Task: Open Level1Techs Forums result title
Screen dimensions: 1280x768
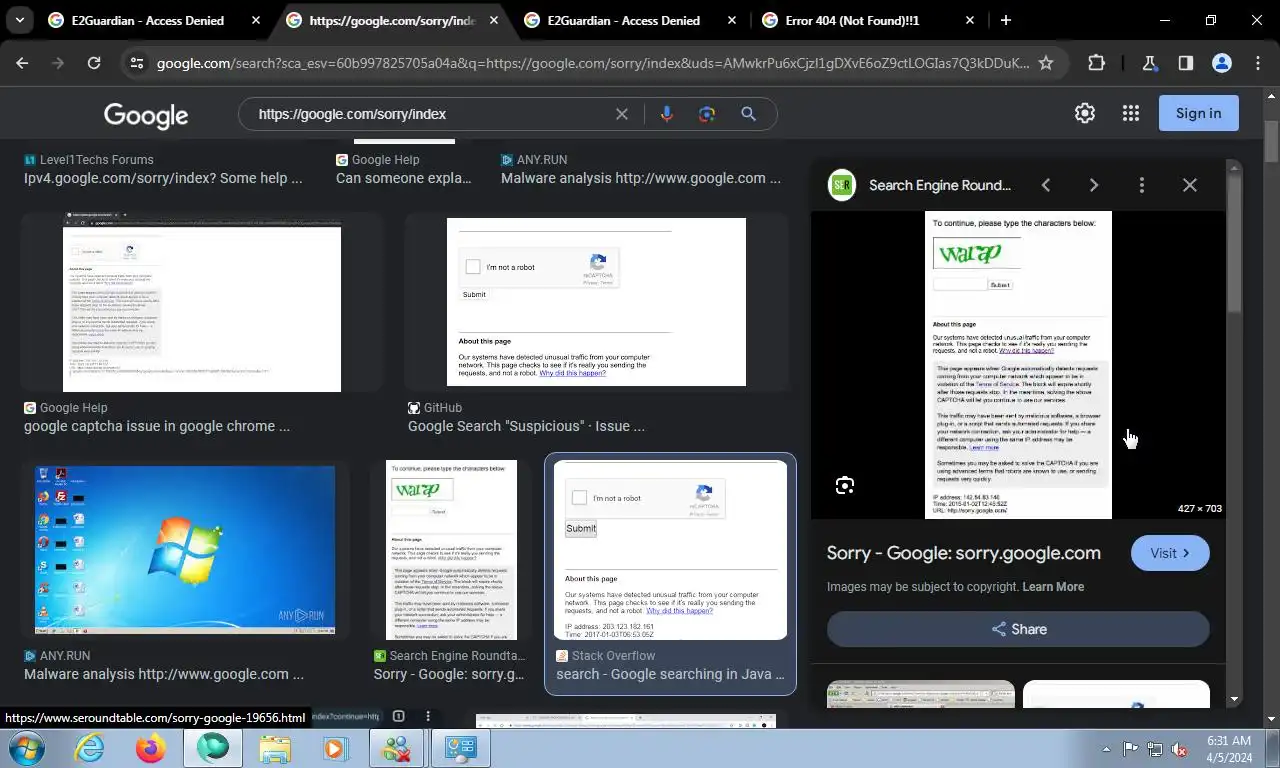Action: [163, 178]
